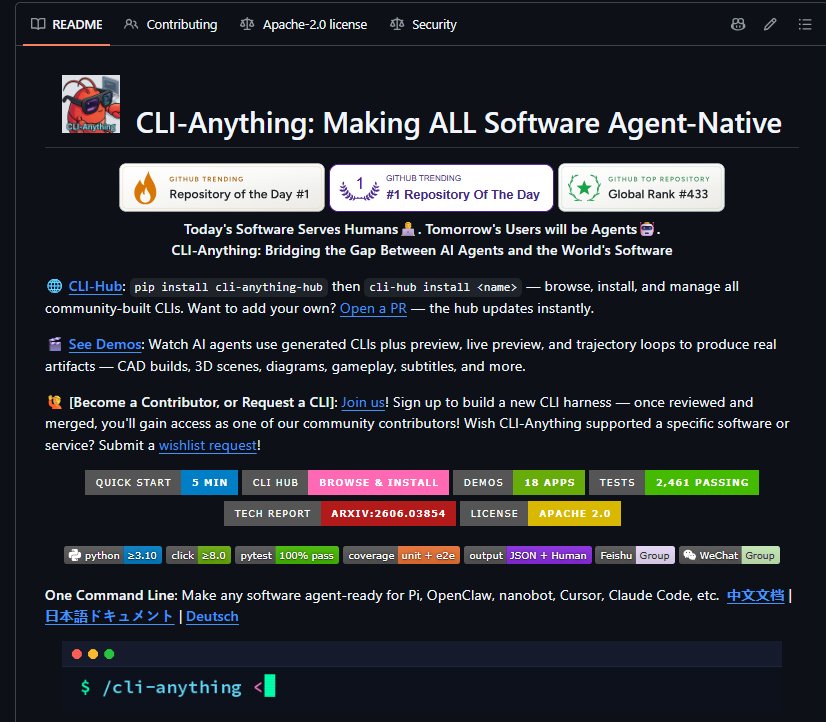Switch to the Contributing tab
826x722 pixels.
click(x=171, y=24)
